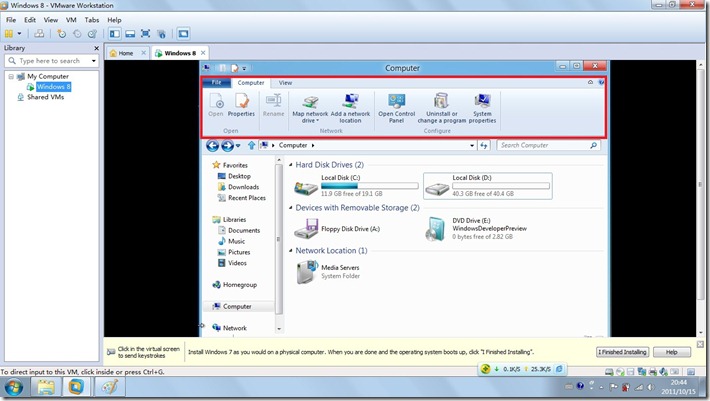Open VMware Help menu

(114, 20)
